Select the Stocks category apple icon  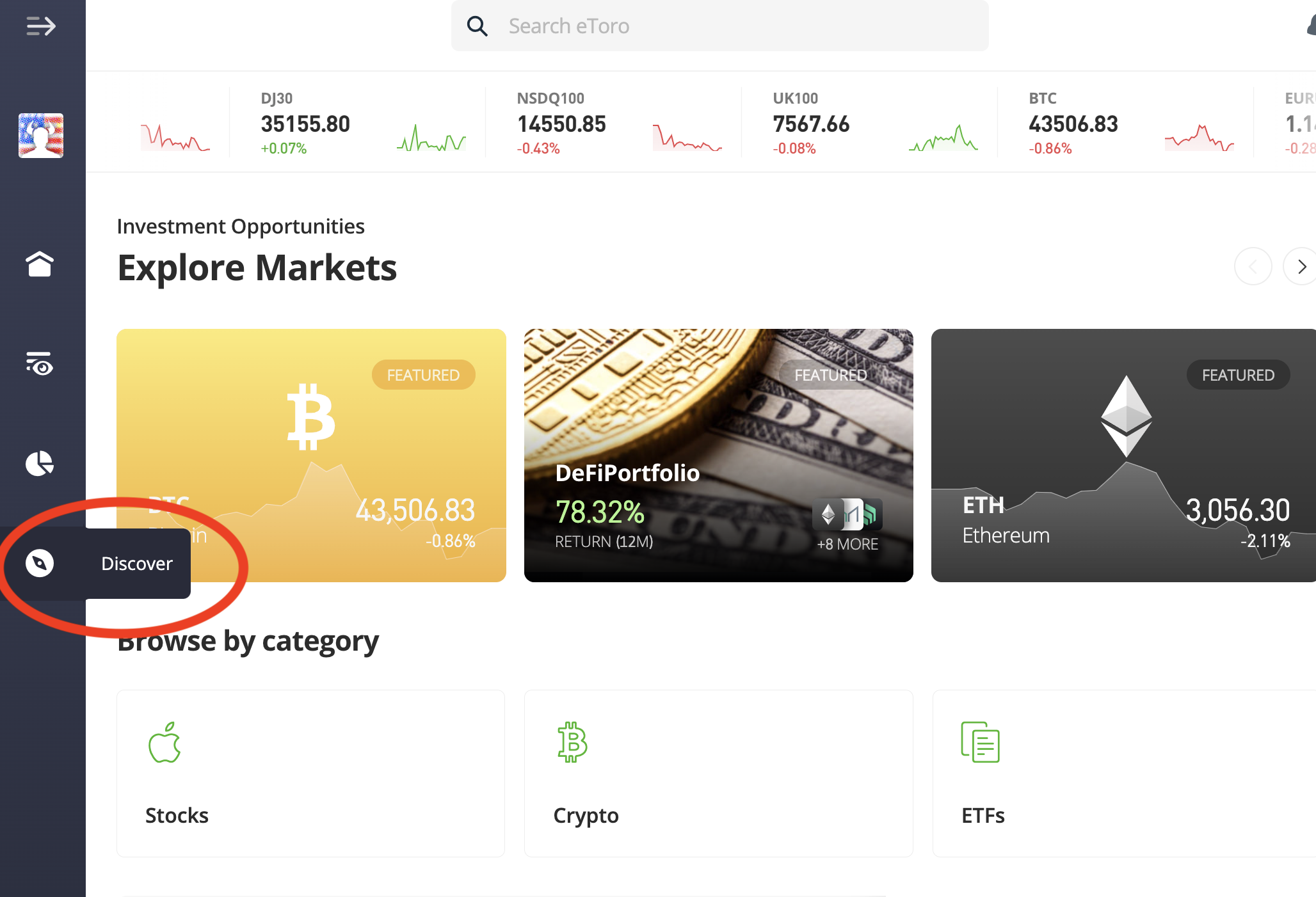(x=164, y=743)
